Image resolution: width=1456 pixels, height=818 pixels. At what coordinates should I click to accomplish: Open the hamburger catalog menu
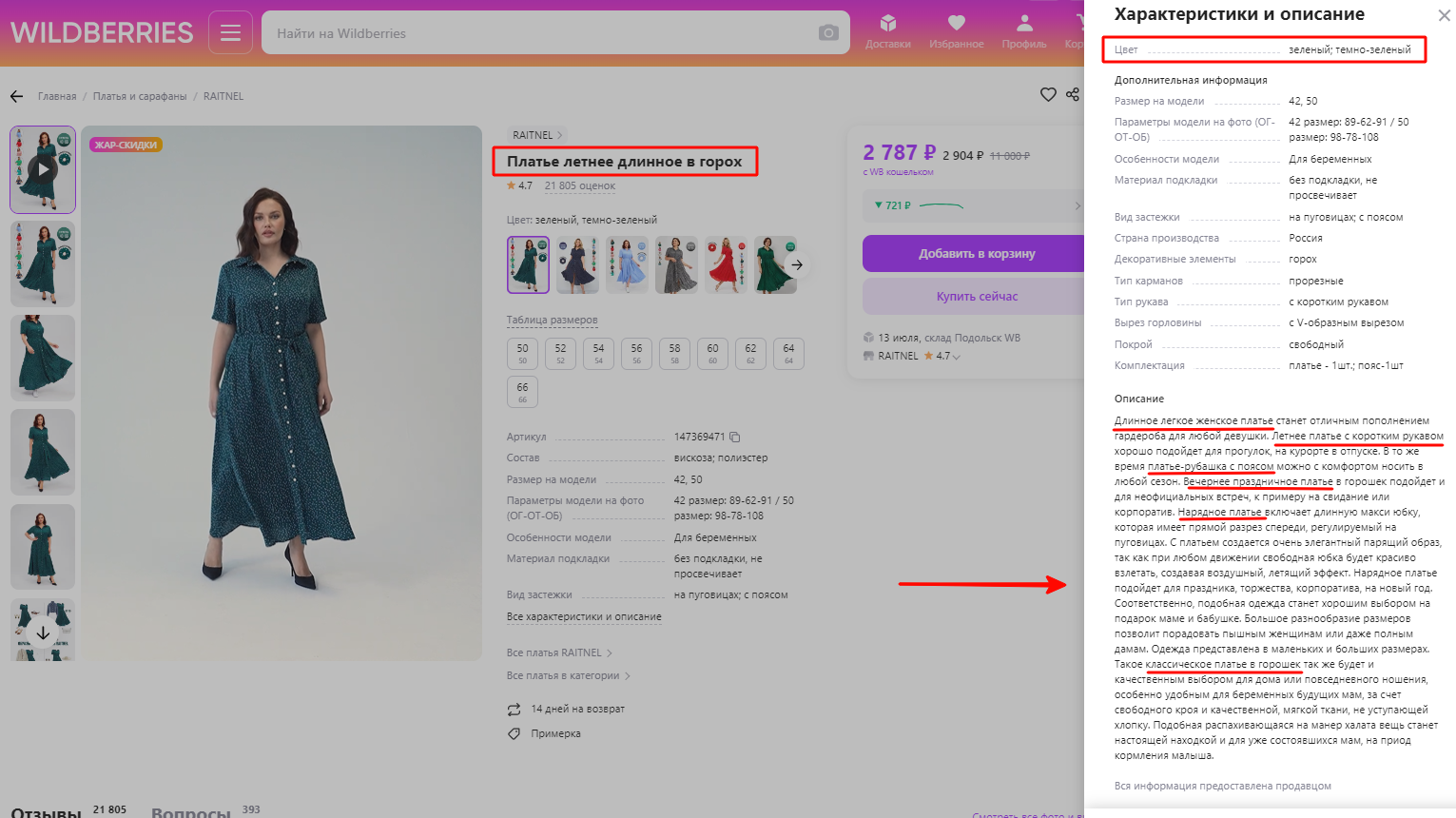[x=230, y=33]
